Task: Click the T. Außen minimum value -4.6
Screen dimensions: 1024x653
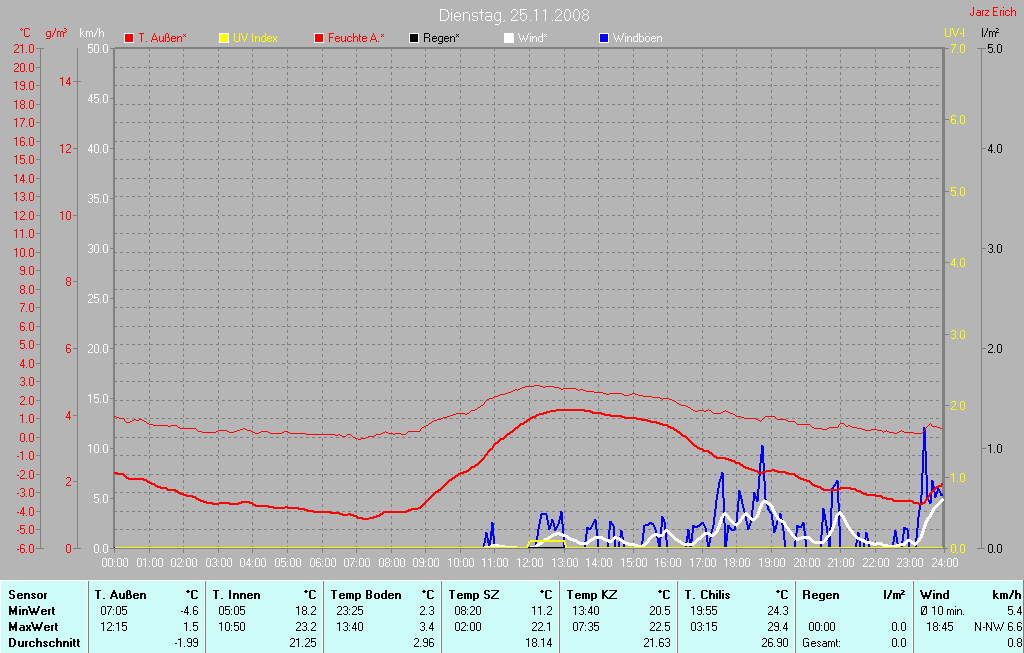Action: 189,611
